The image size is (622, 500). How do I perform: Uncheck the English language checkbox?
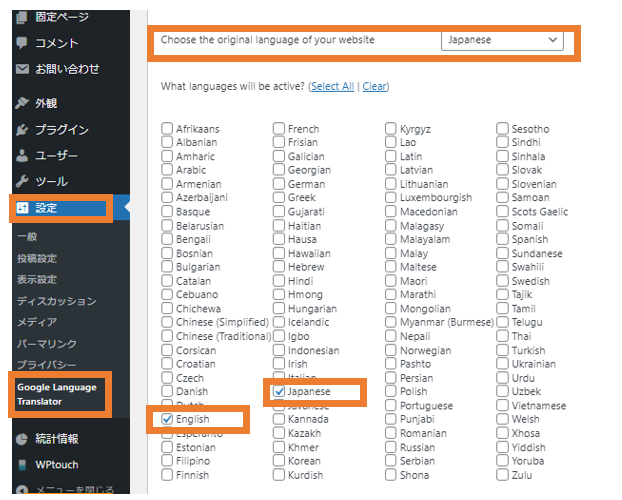[x=167, y=419]
